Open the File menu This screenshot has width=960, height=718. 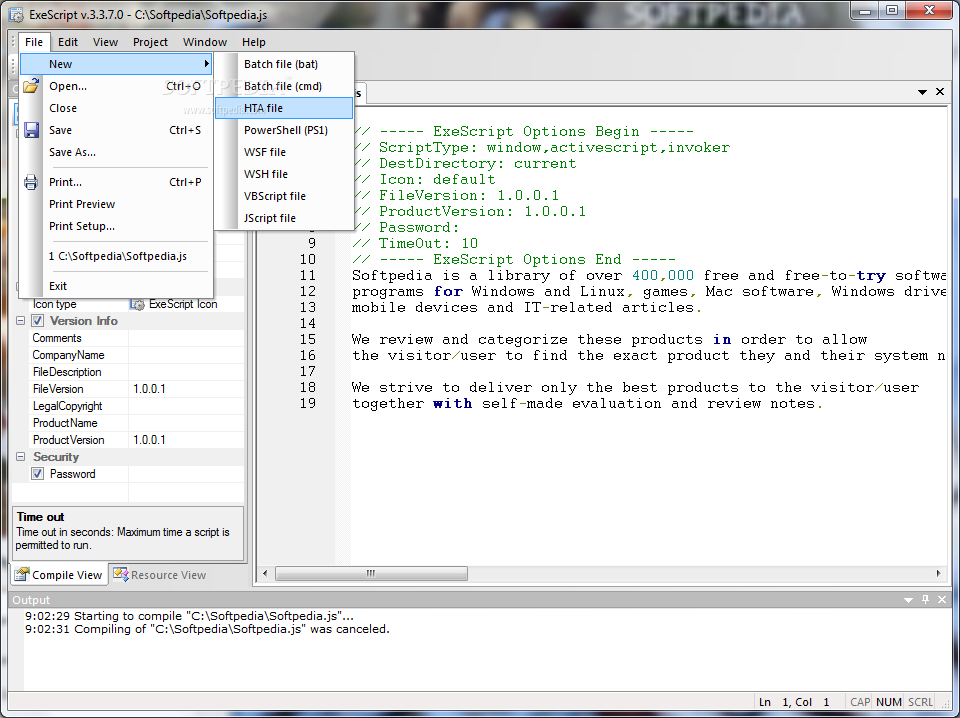34,42
